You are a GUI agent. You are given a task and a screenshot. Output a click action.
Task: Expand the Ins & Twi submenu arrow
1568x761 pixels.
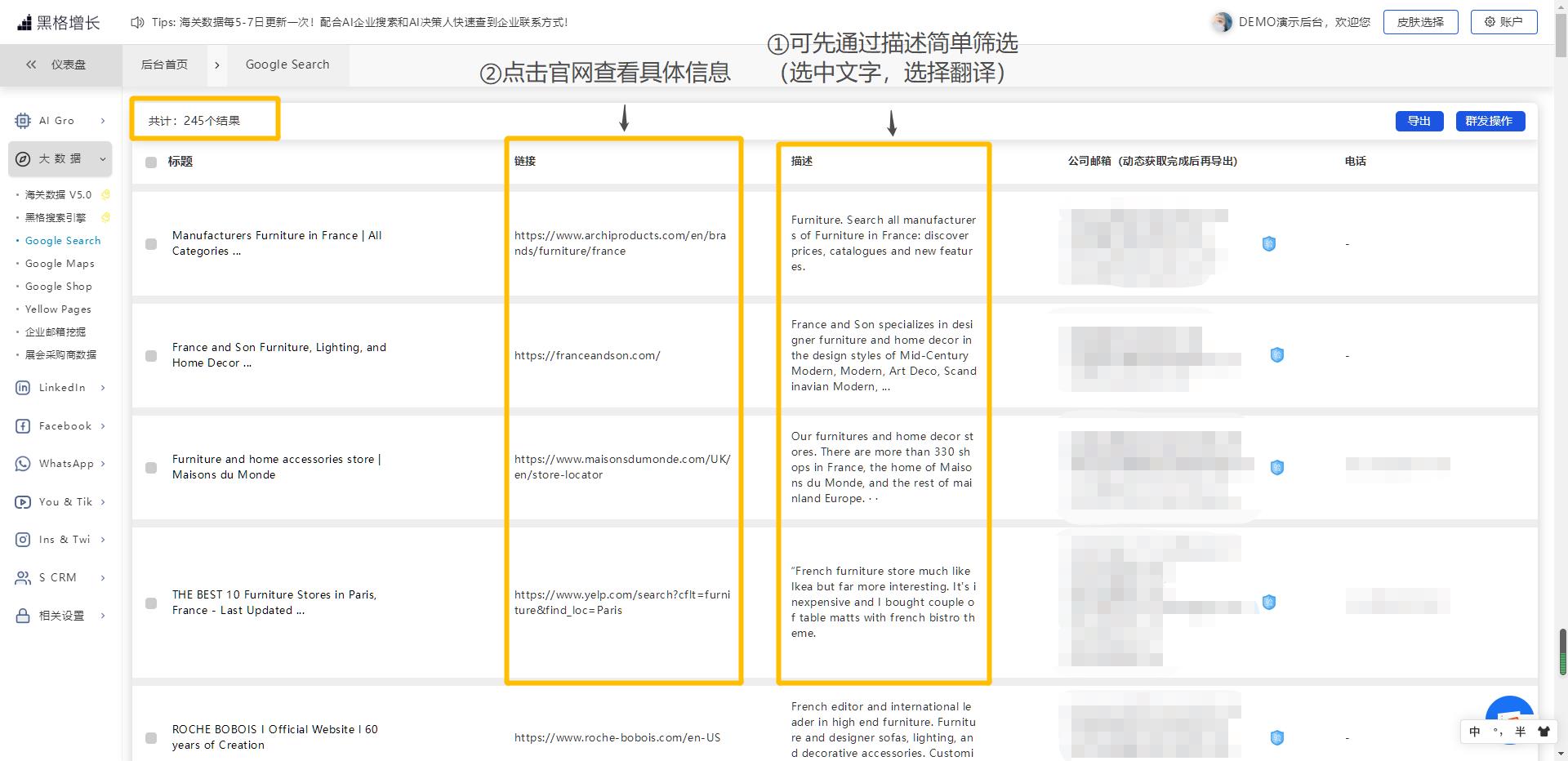coord(103,540)
